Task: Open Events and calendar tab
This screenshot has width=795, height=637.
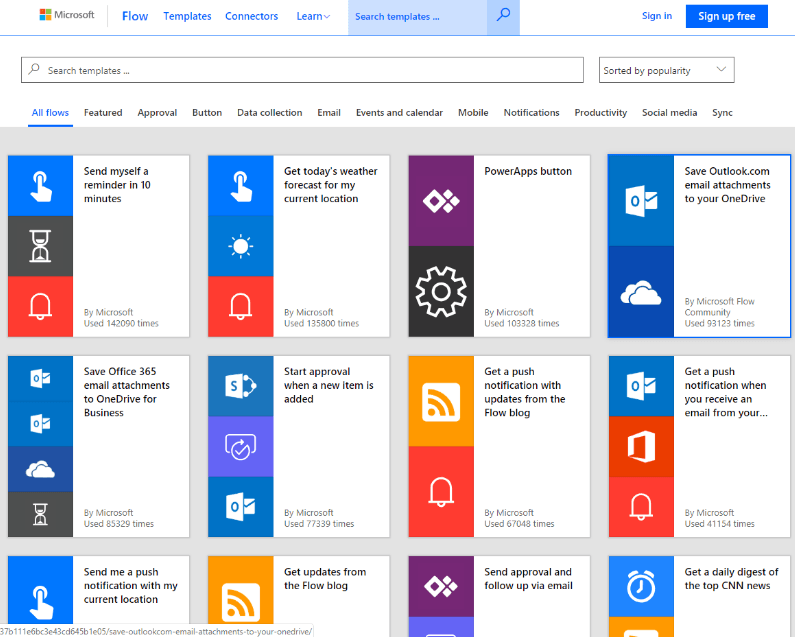Action: (399, 113)
